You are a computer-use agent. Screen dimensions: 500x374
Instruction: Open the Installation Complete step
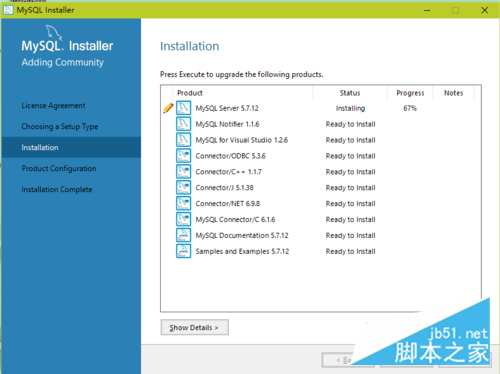[x=57, y=189]
